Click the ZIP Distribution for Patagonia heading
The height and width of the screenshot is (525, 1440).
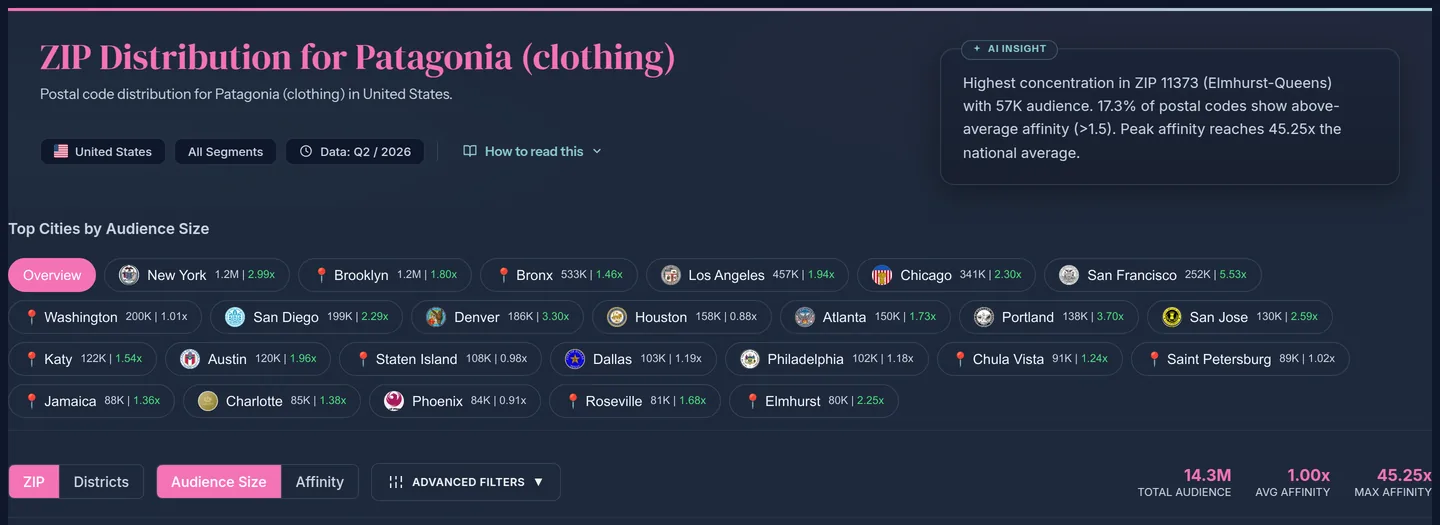tap(357, 58)
